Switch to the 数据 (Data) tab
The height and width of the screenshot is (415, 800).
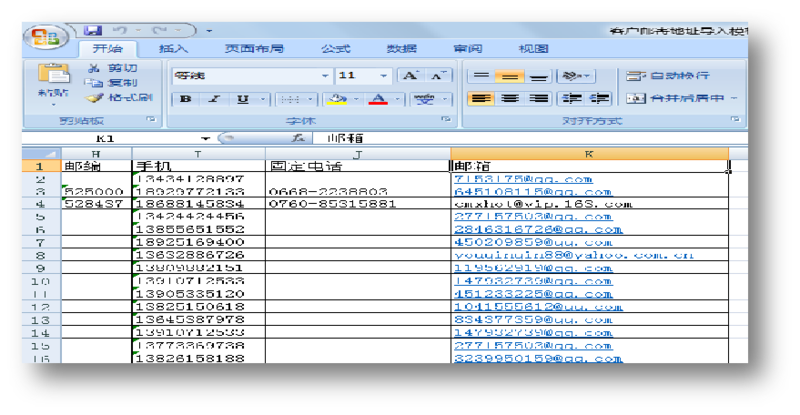402,49
